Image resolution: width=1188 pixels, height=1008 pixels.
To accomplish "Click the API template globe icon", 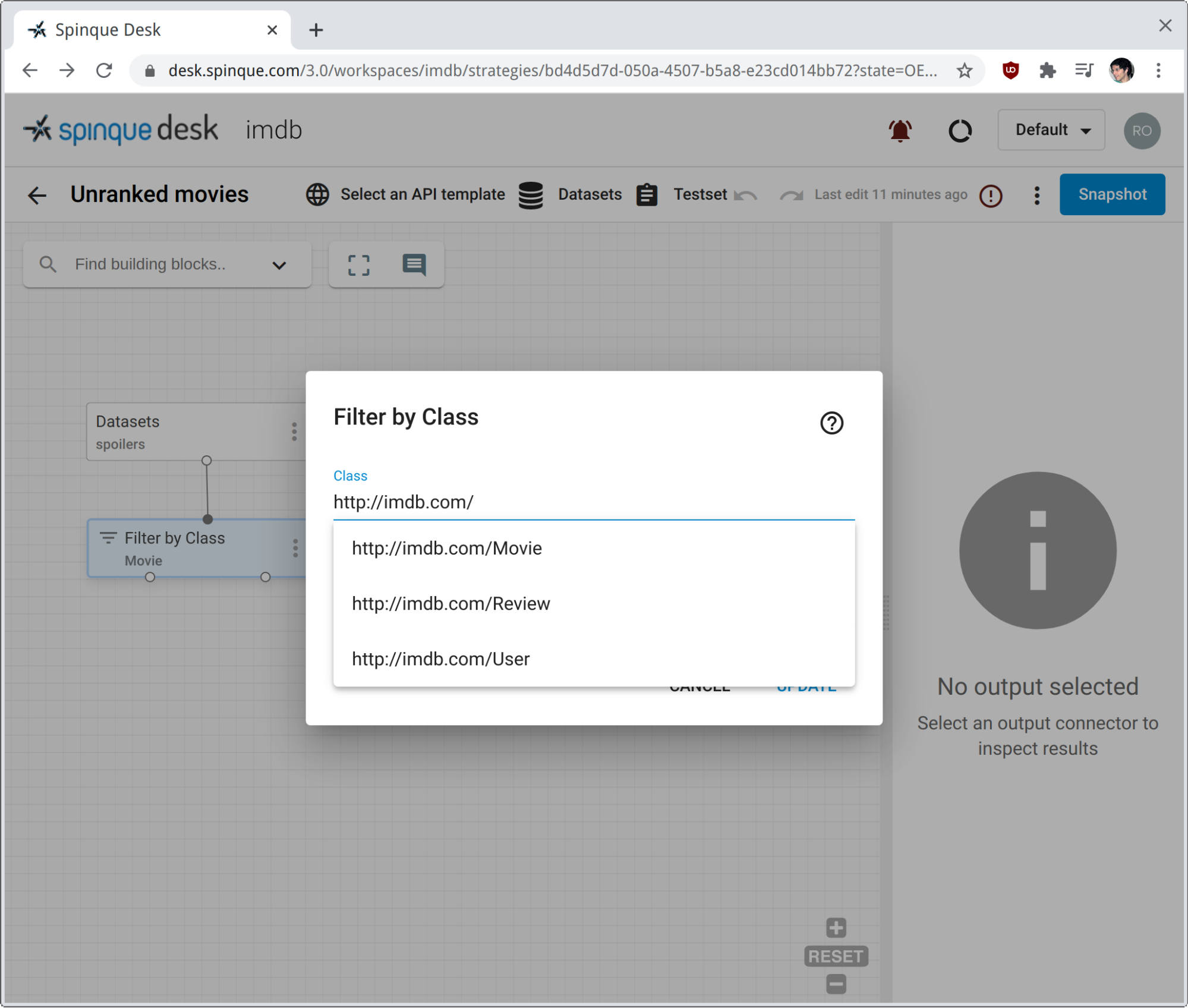I will 317,194.
